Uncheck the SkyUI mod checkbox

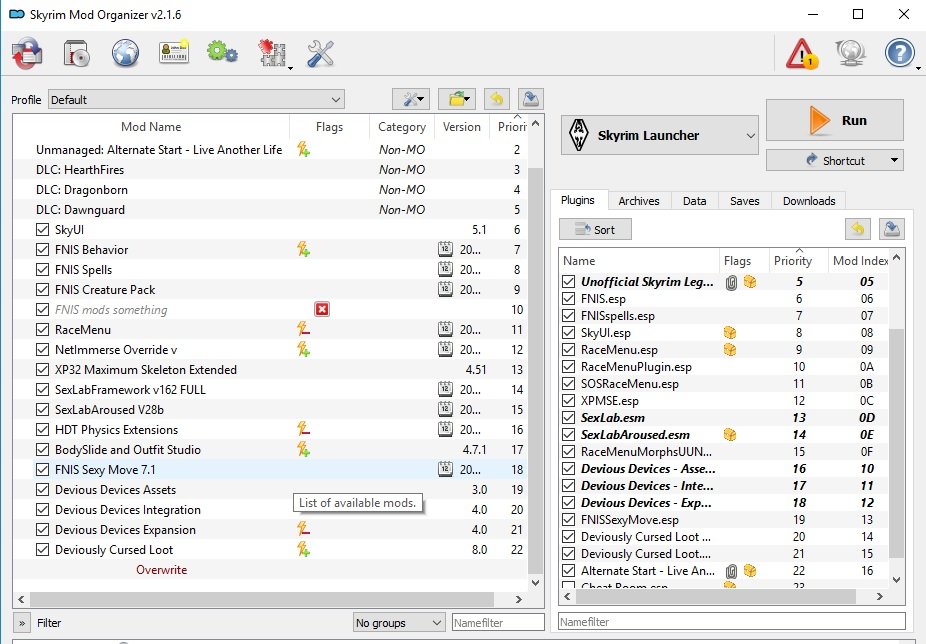click(x=43, y=229)
